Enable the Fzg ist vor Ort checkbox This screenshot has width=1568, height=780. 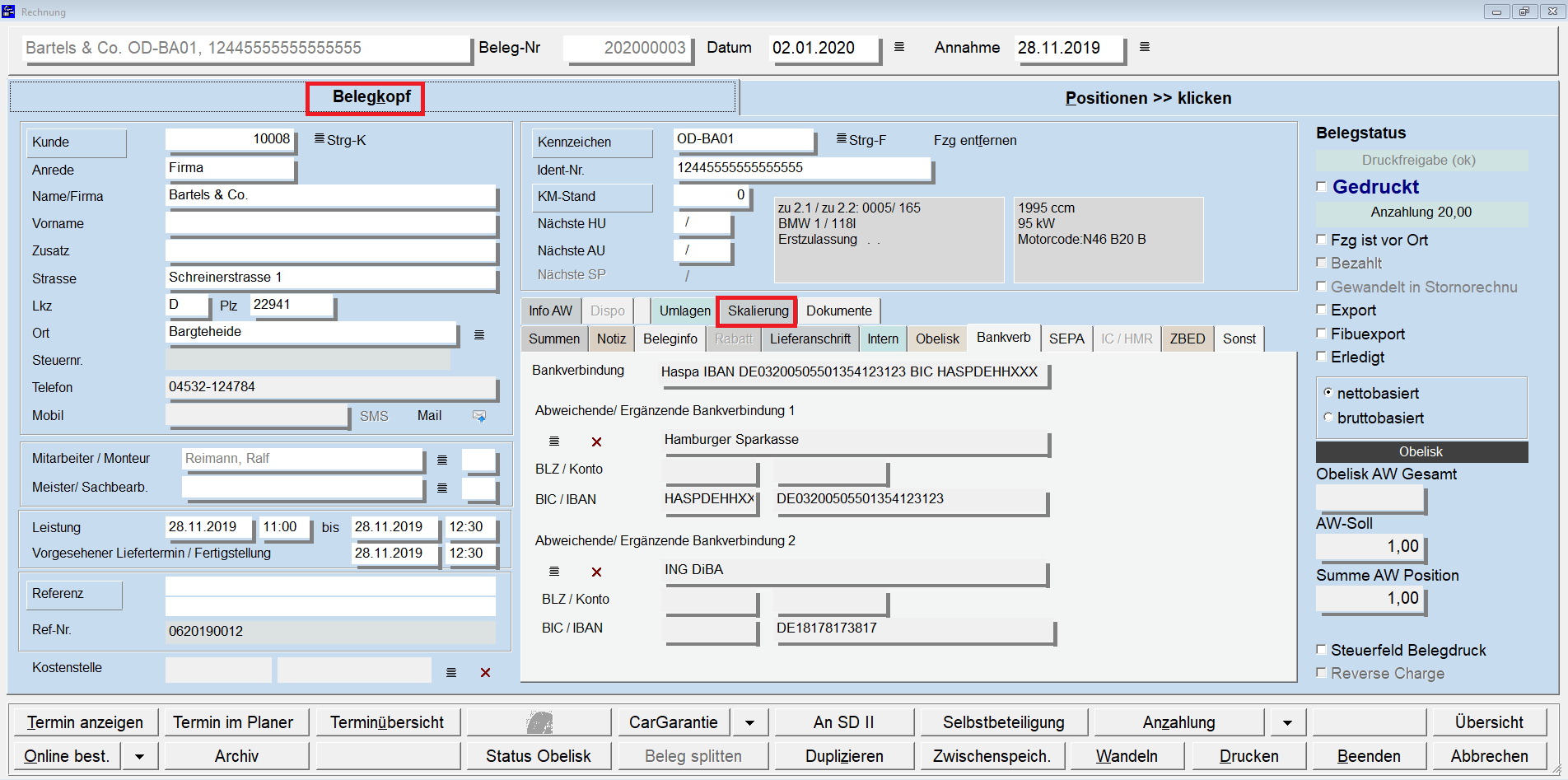1322,240
